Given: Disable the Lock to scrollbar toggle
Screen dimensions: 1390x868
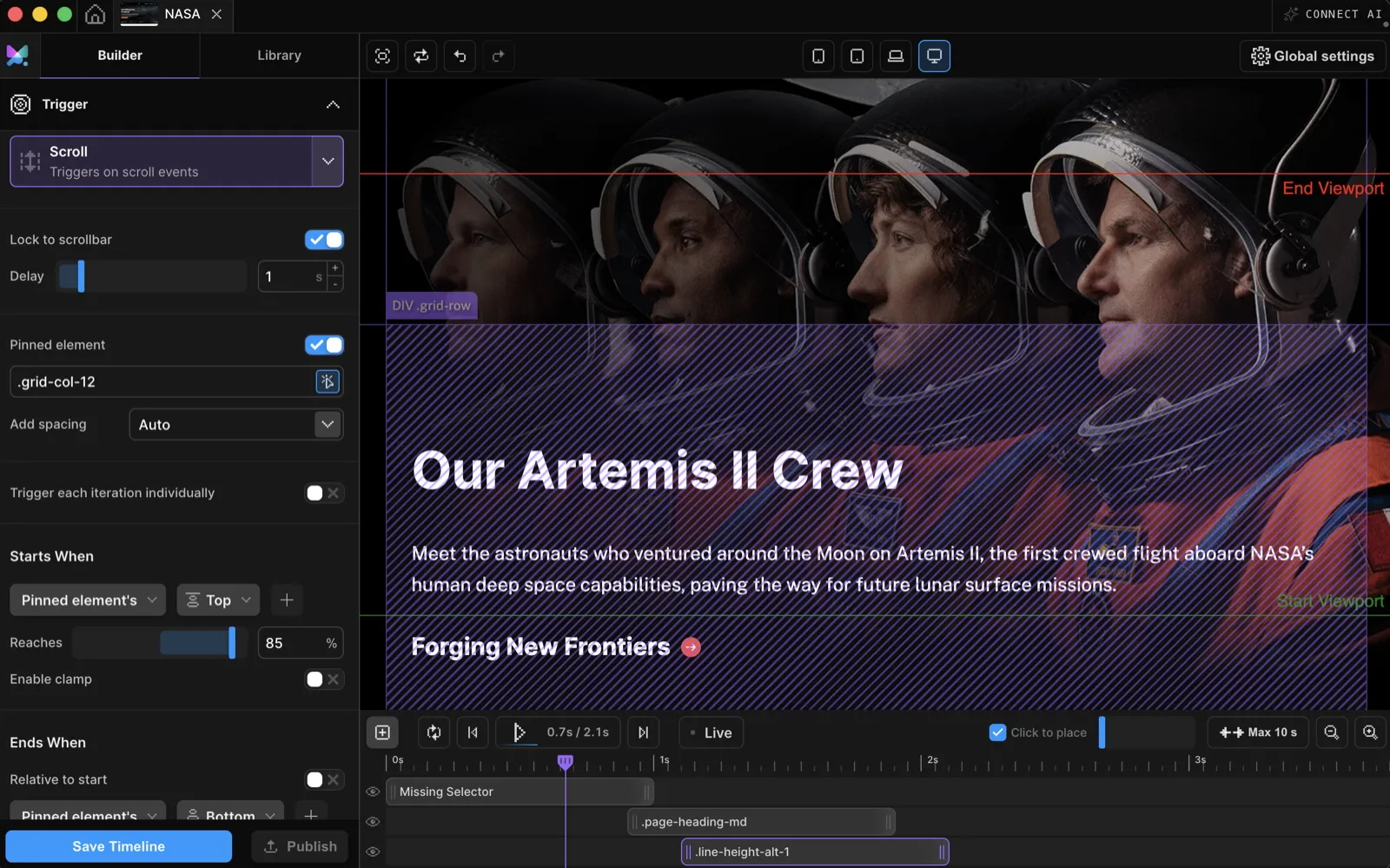Looking at the screenshot, I should (x=324, y=240).
